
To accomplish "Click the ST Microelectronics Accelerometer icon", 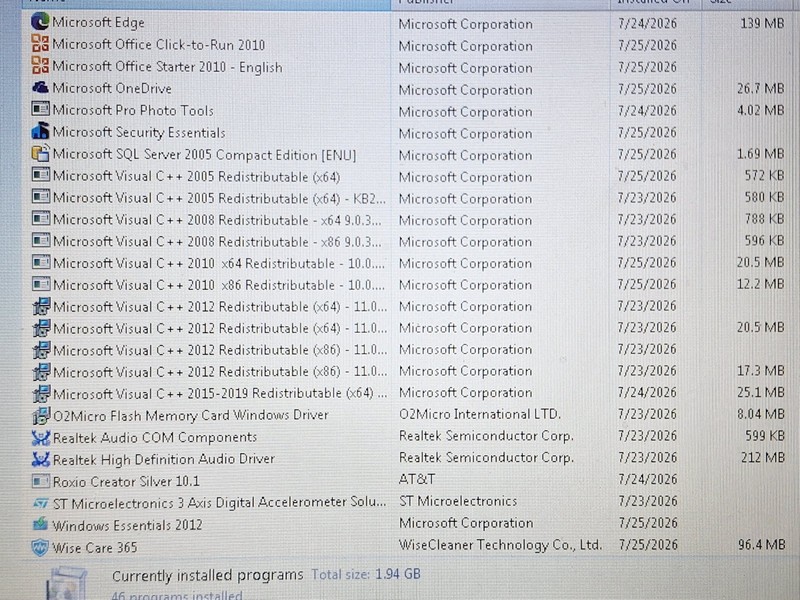I will [41, 504].
